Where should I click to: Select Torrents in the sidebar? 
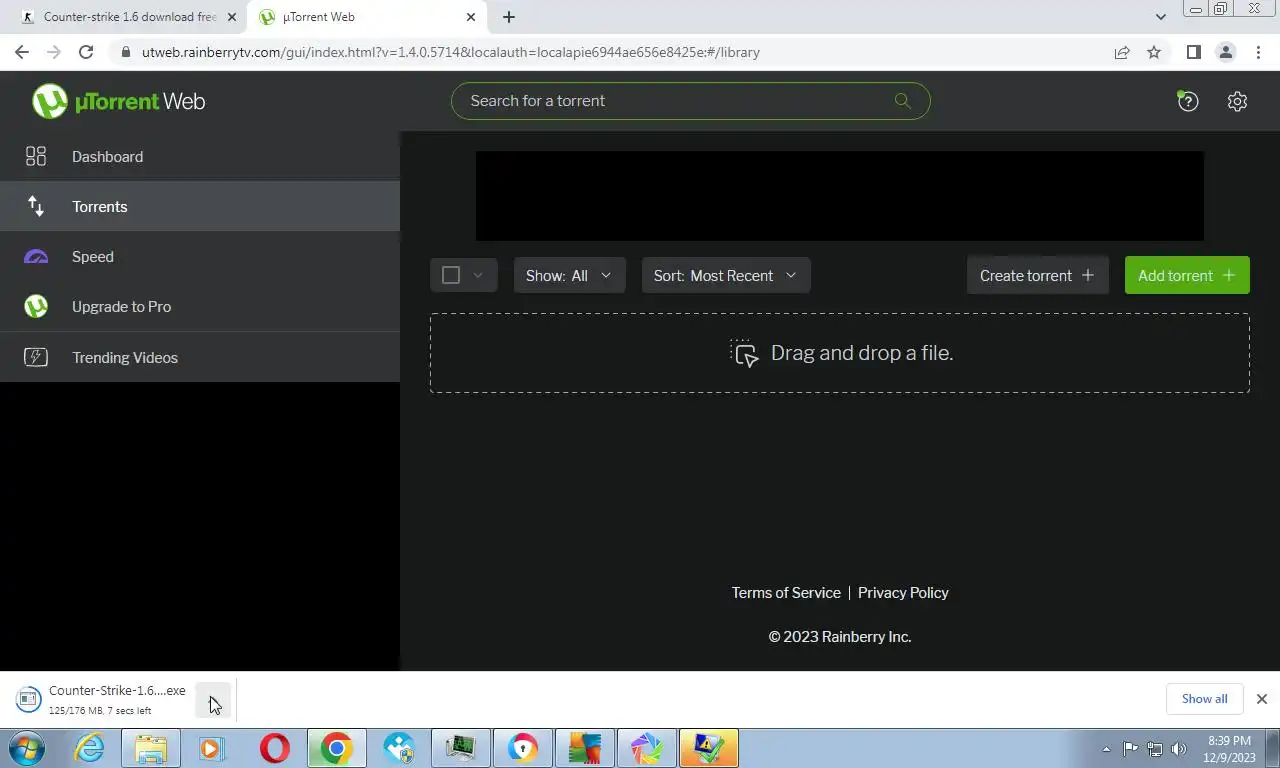coord(200,206)
